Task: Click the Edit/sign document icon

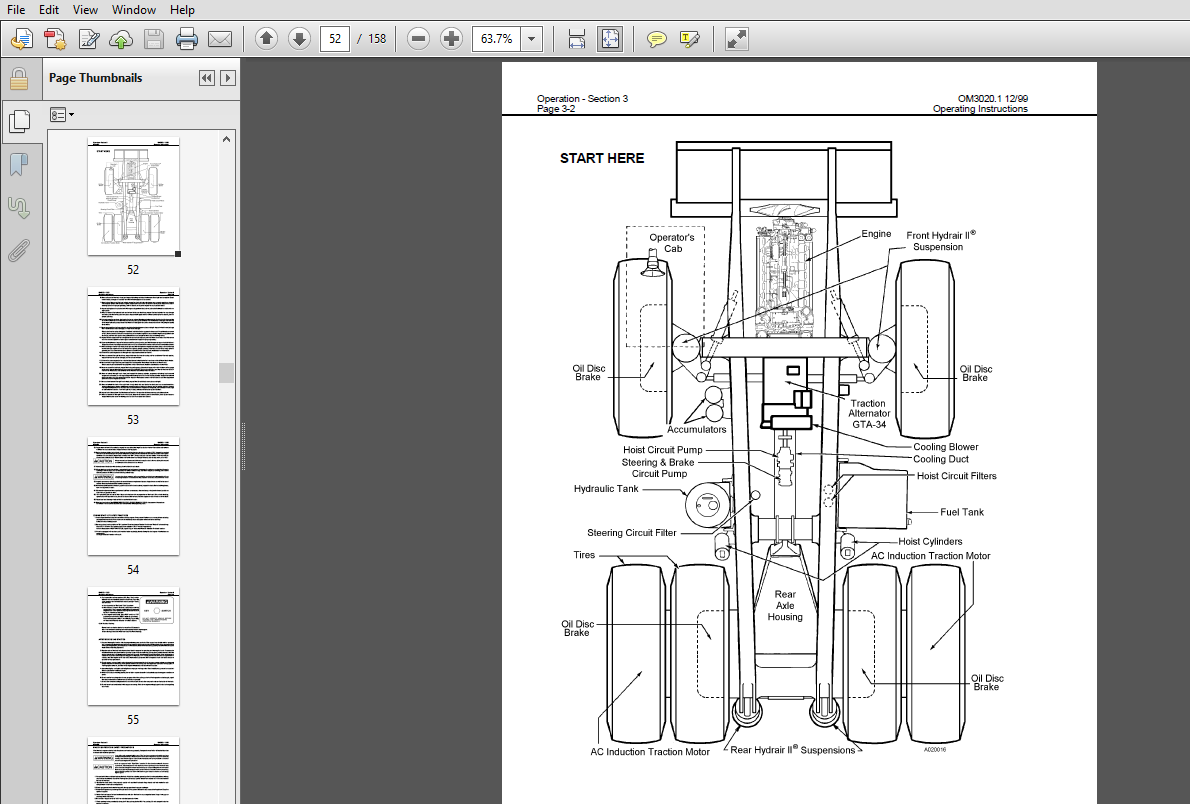Action: click(x=88, y=39)
